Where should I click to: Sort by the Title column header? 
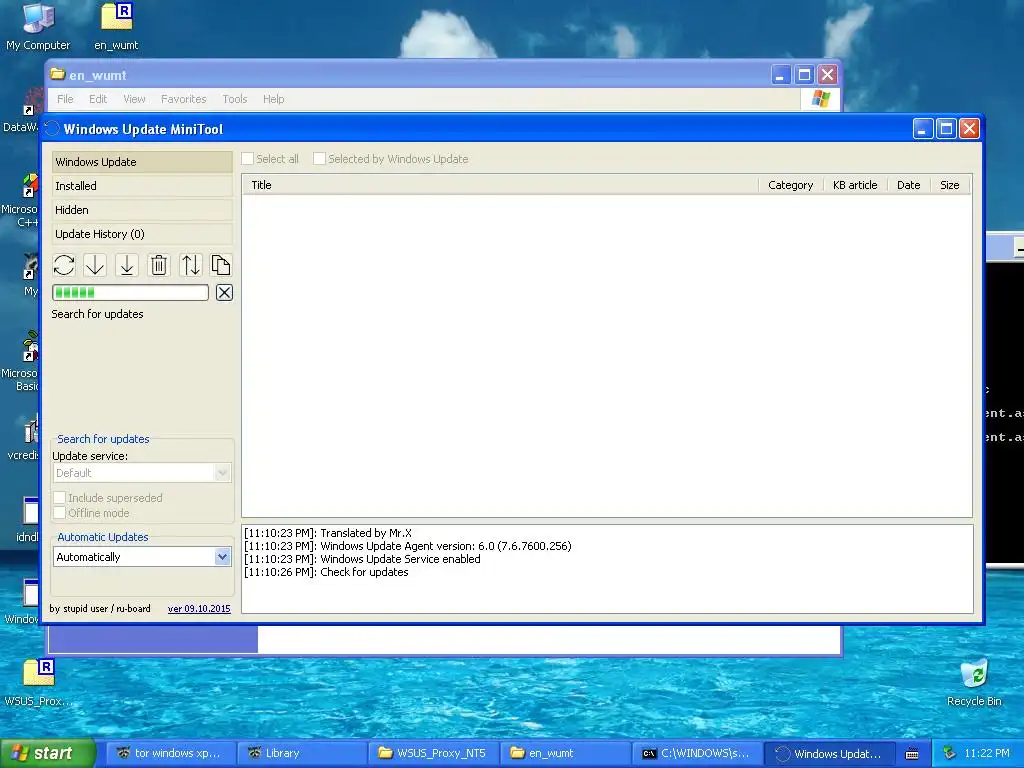pos(500,185)
